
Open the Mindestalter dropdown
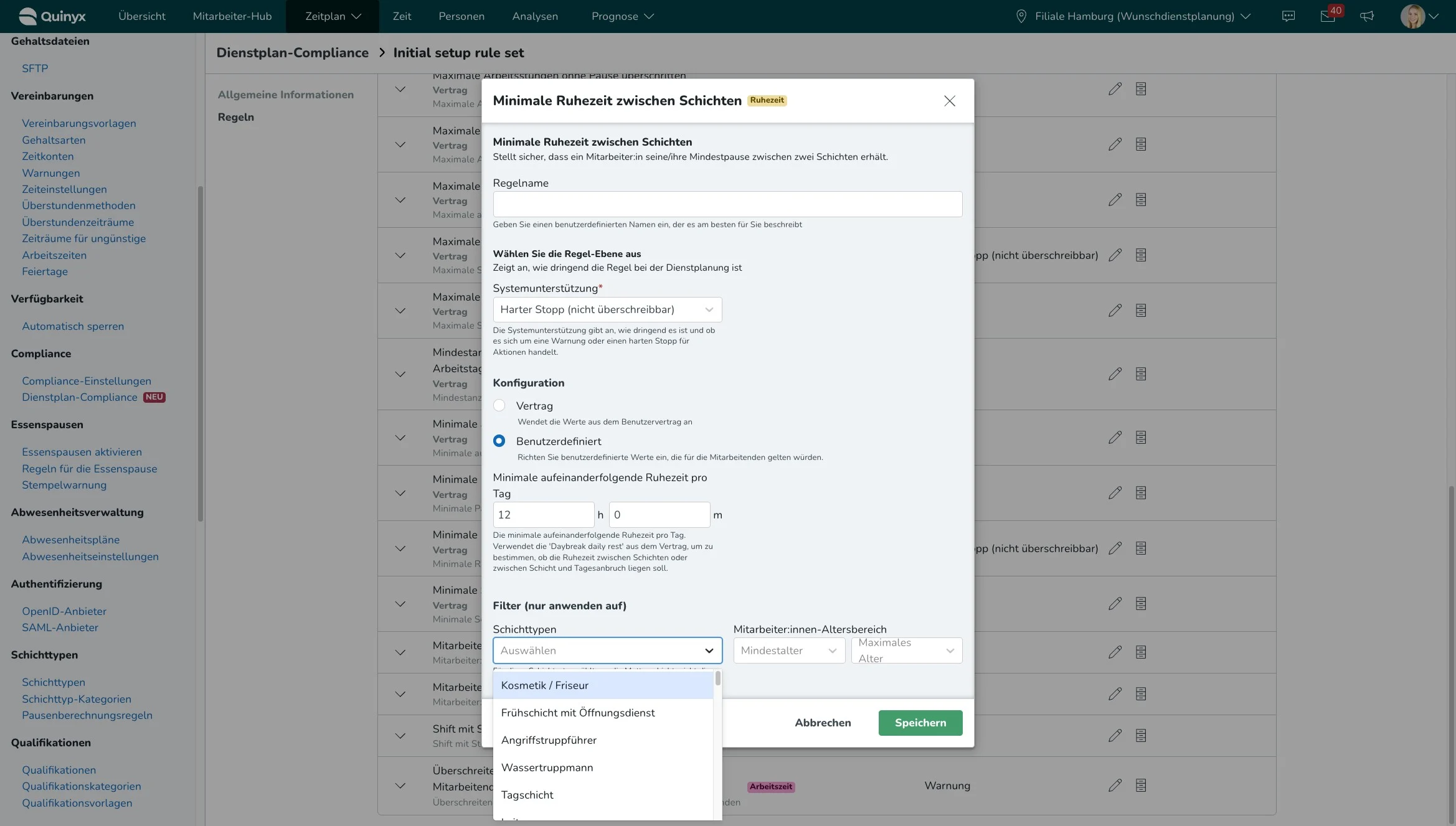click(788, 650)
